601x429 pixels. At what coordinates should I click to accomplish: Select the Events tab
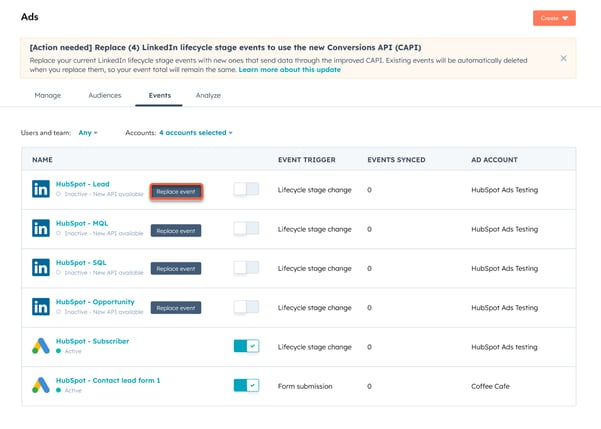pos(159,95)
